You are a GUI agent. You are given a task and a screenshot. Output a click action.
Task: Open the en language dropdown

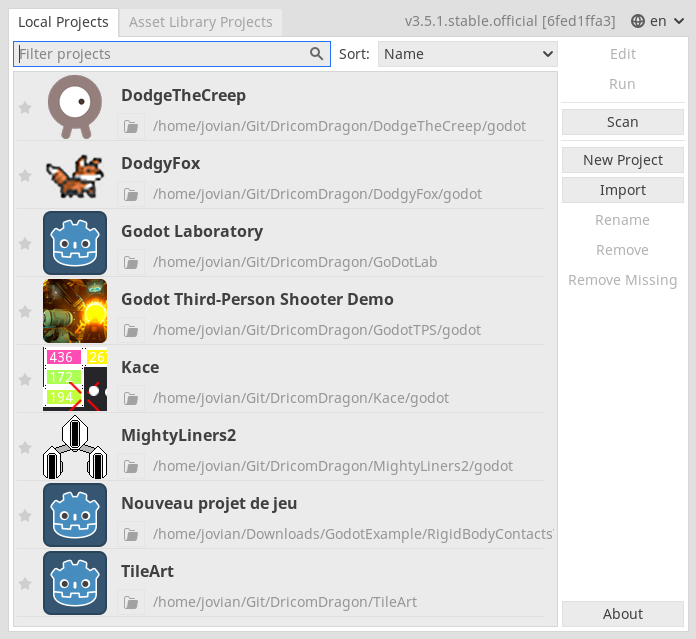point(657,21)
